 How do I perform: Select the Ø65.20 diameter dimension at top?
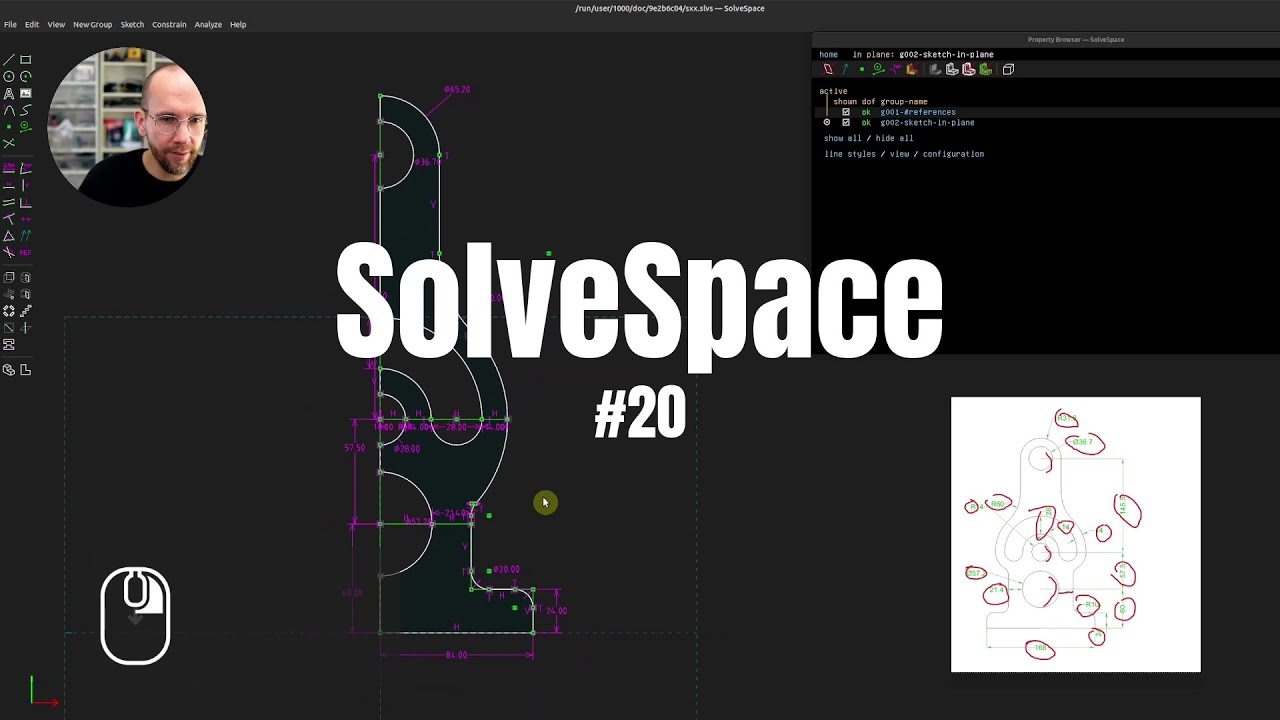tap(457, 89)
